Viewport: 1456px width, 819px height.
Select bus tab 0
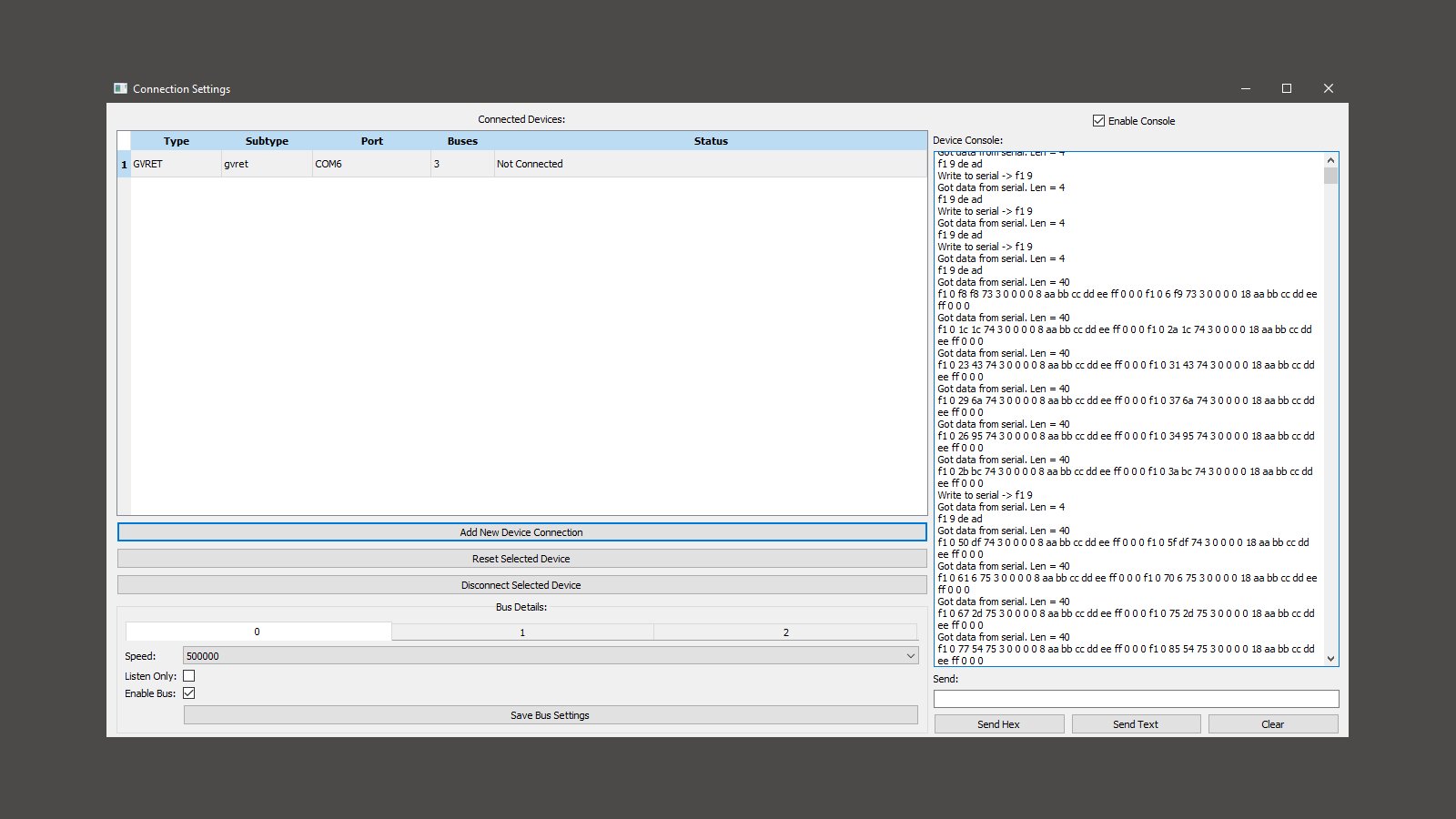click(258, 632)
